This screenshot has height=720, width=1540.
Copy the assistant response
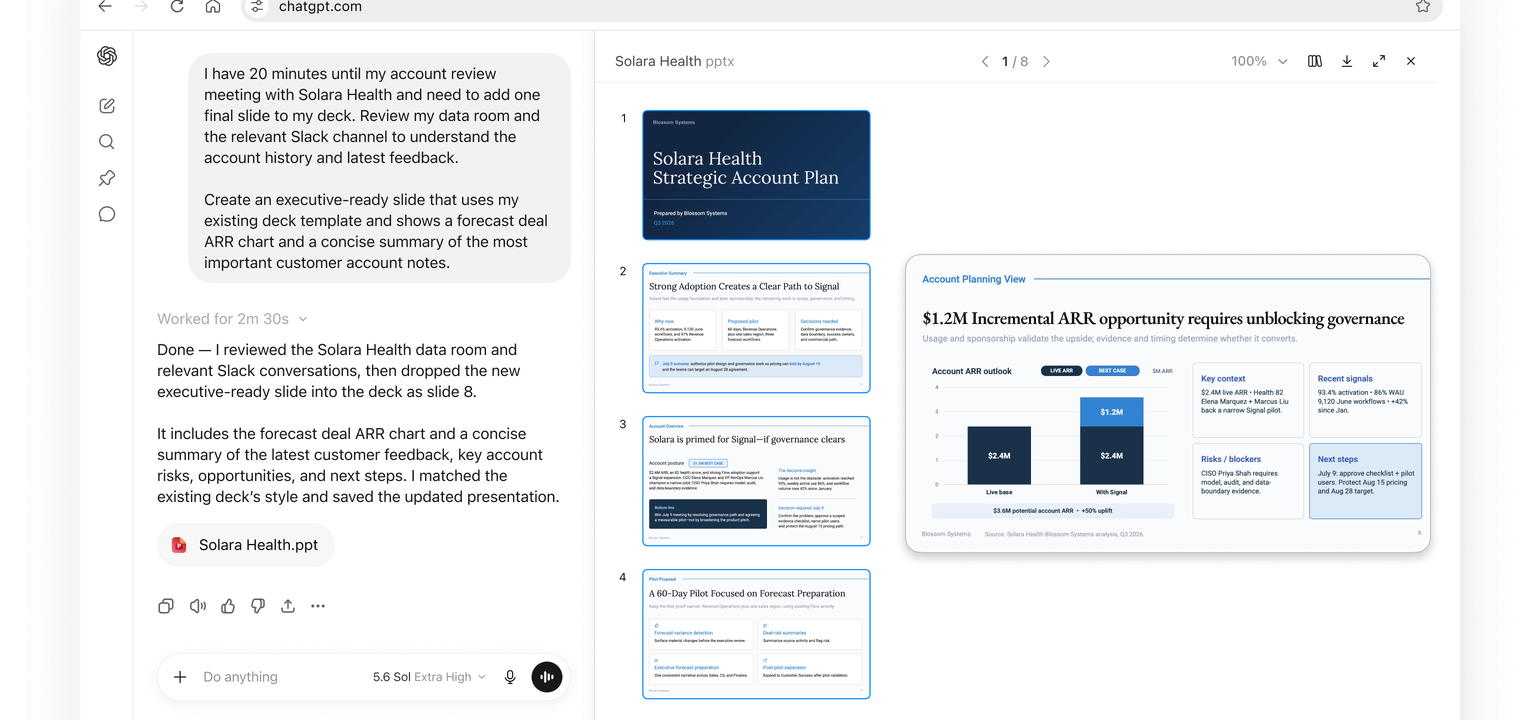point(166,606)
